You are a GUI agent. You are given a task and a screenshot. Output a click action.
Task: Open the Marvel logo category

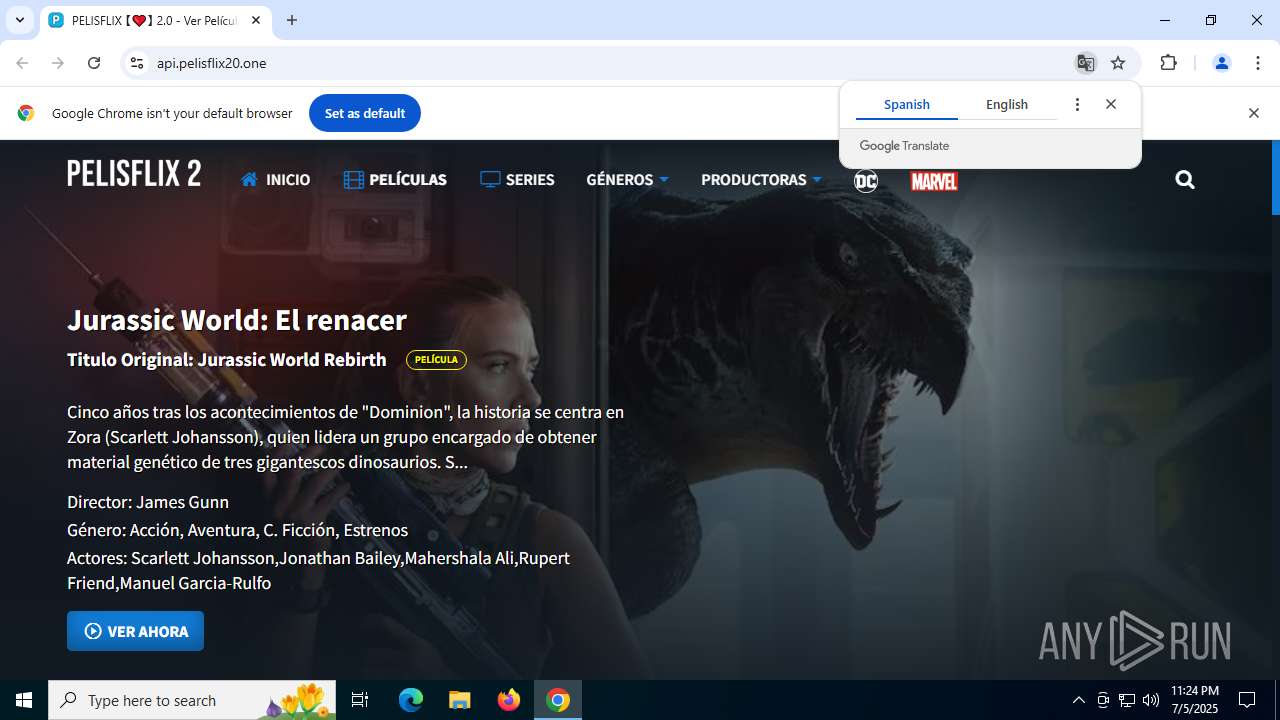point(934,181)
